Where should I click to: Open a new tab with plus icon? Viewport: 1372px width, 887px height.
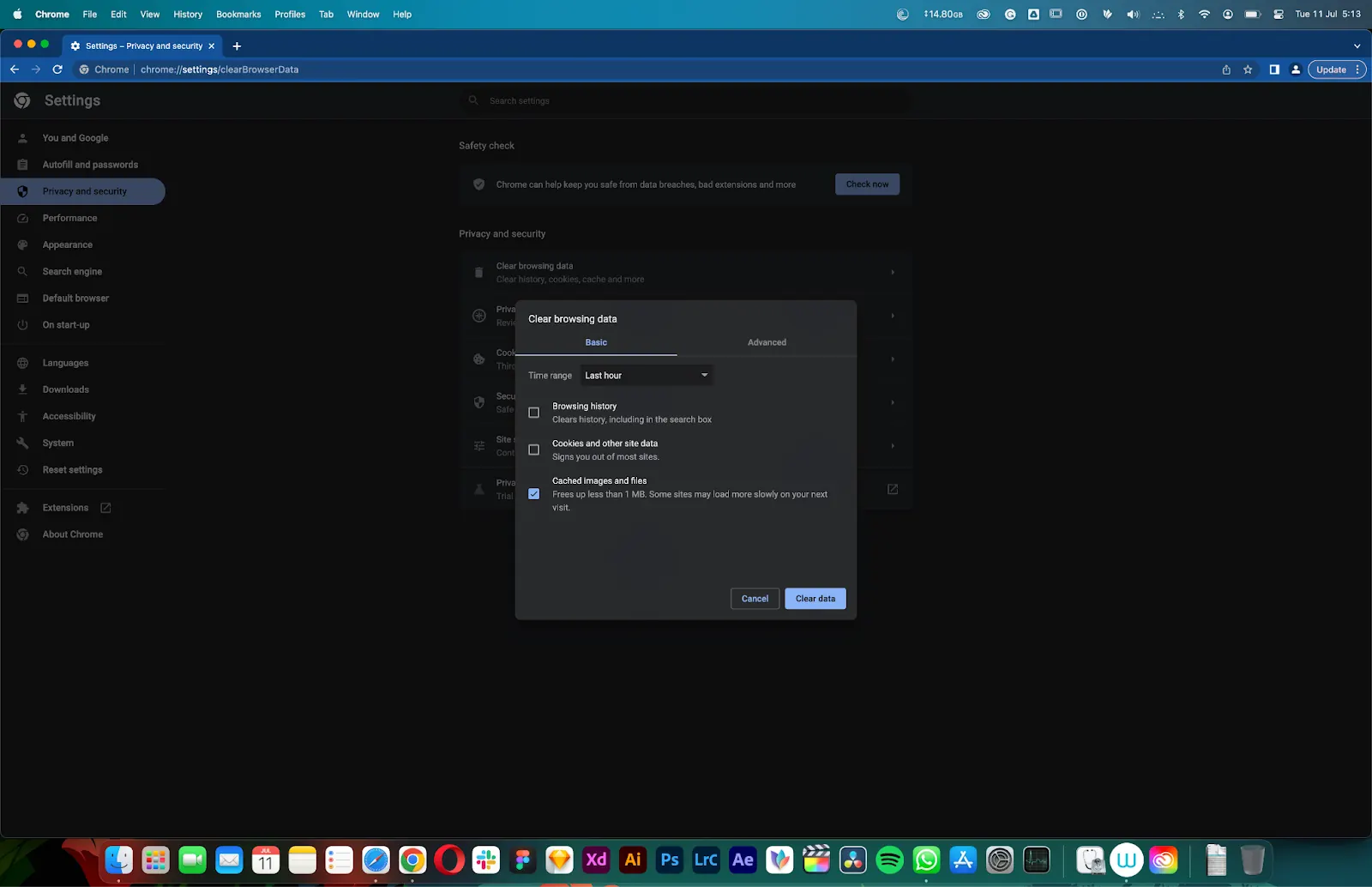tap(237, 46)
